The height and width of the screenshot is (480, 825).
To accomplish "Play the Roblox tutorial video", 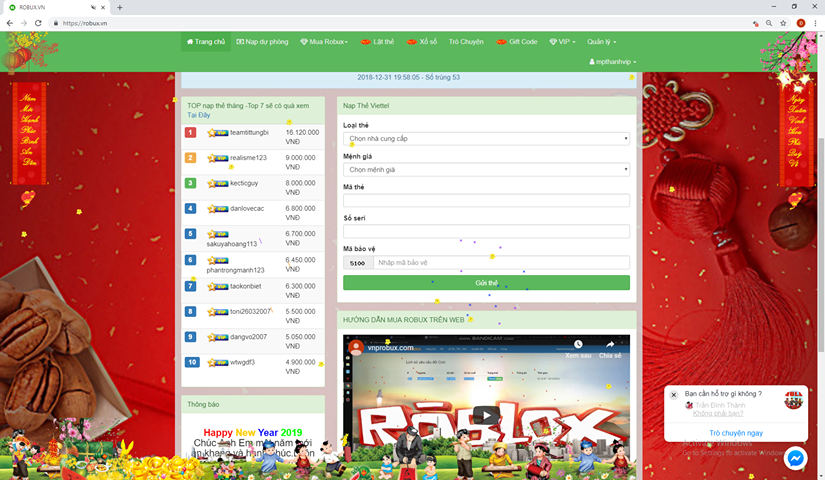I will coord(486,415).
